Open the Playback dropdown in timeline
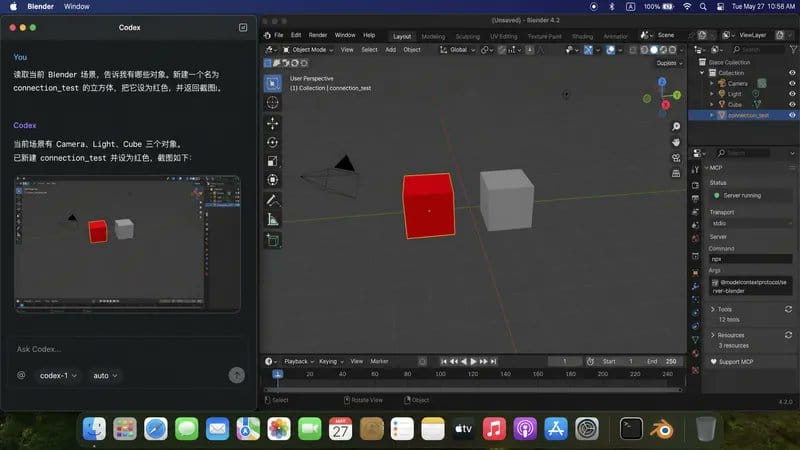Image resolution: width=800 pixels, height=450 pixels. click(x=298, y=361)
